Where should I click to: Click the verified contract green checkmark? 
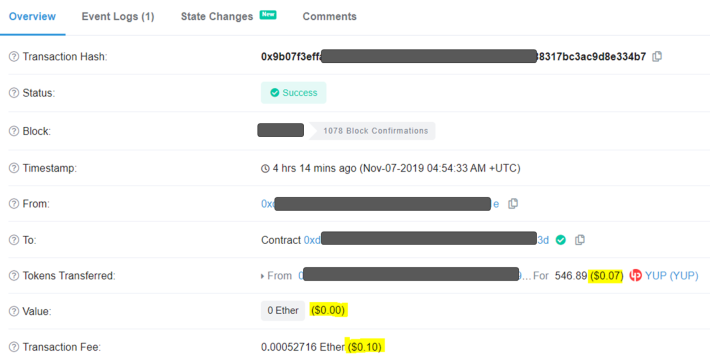coord(561,240)
